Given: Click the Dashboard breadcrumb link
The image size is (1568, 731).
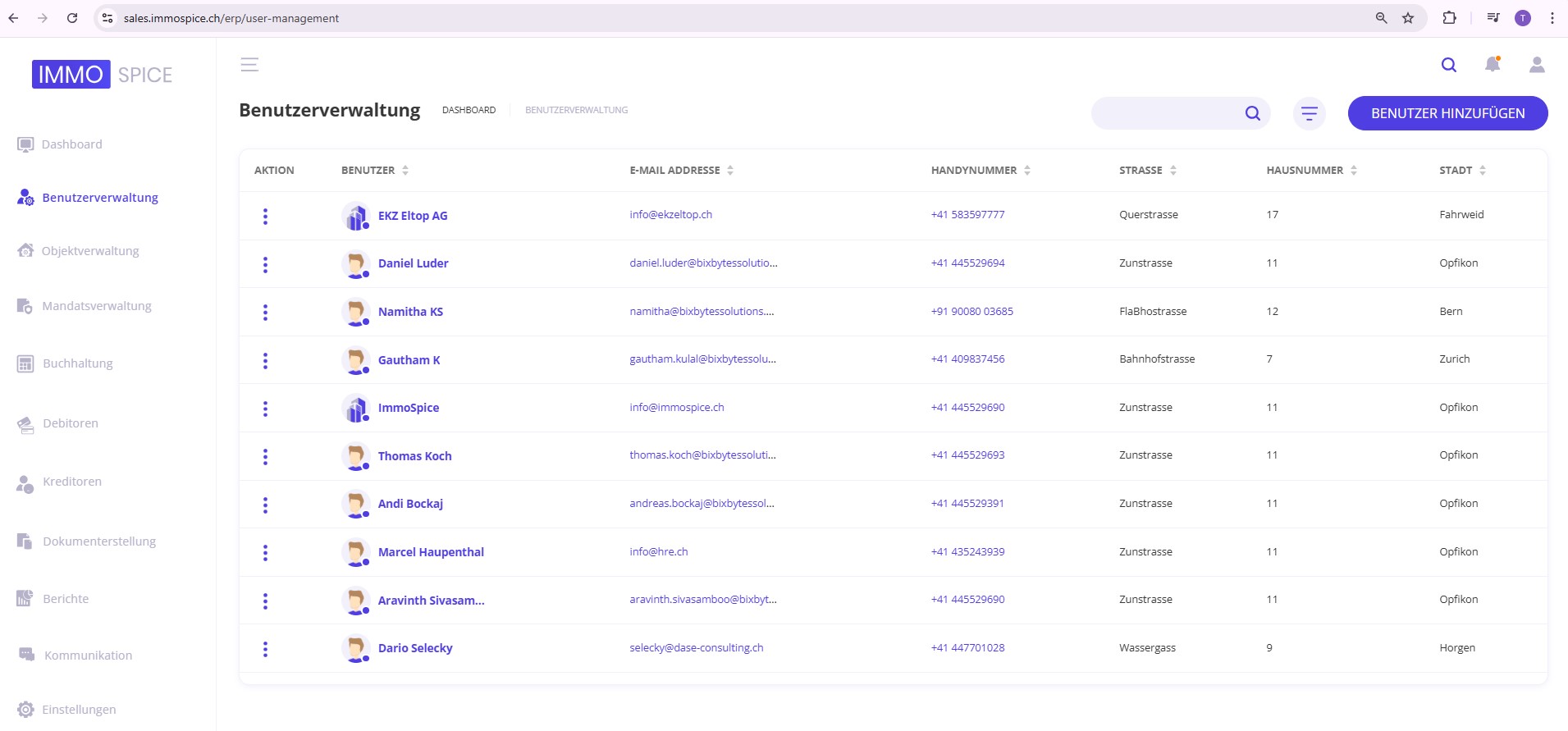Looking at the screenshot, I should (x=469, y=110).
